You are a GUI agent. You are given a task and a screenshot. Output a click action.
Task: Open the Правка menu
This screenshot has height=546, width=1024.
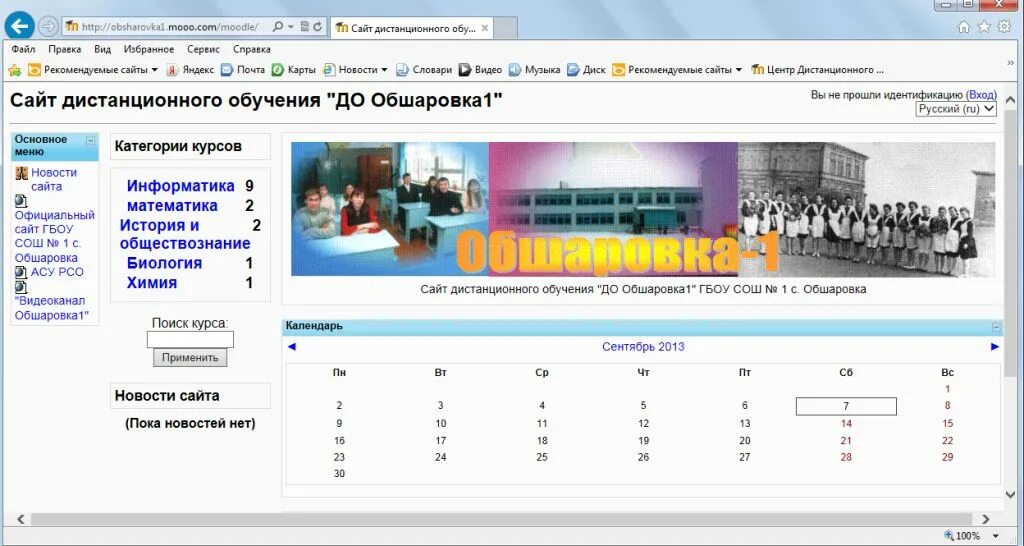tap(65, 50)
